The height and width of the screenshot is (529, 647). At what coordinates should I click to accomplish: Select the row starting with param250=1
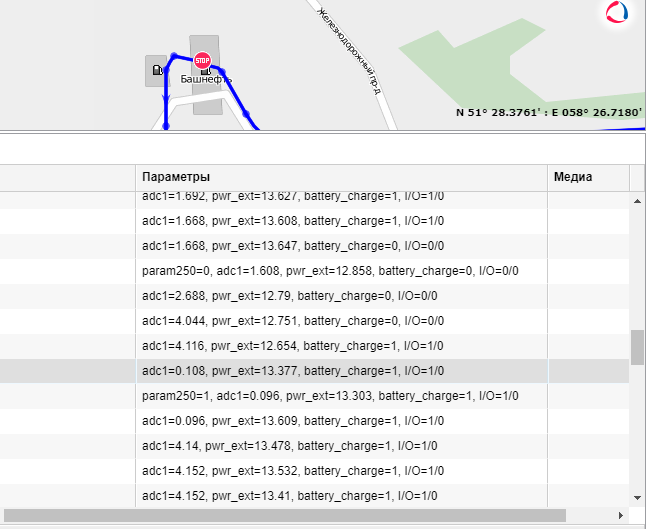tap(330, 396)
